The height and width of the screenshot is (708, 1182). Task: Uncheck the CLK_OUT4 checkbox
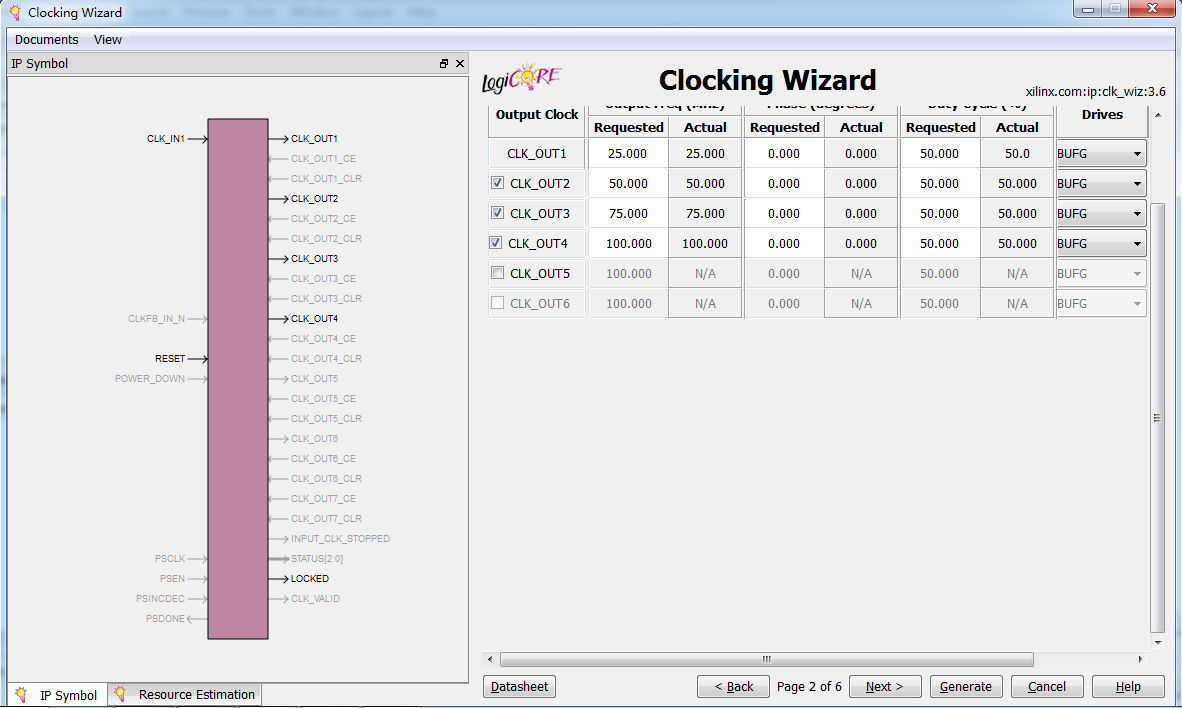click(x=495, y=243)
